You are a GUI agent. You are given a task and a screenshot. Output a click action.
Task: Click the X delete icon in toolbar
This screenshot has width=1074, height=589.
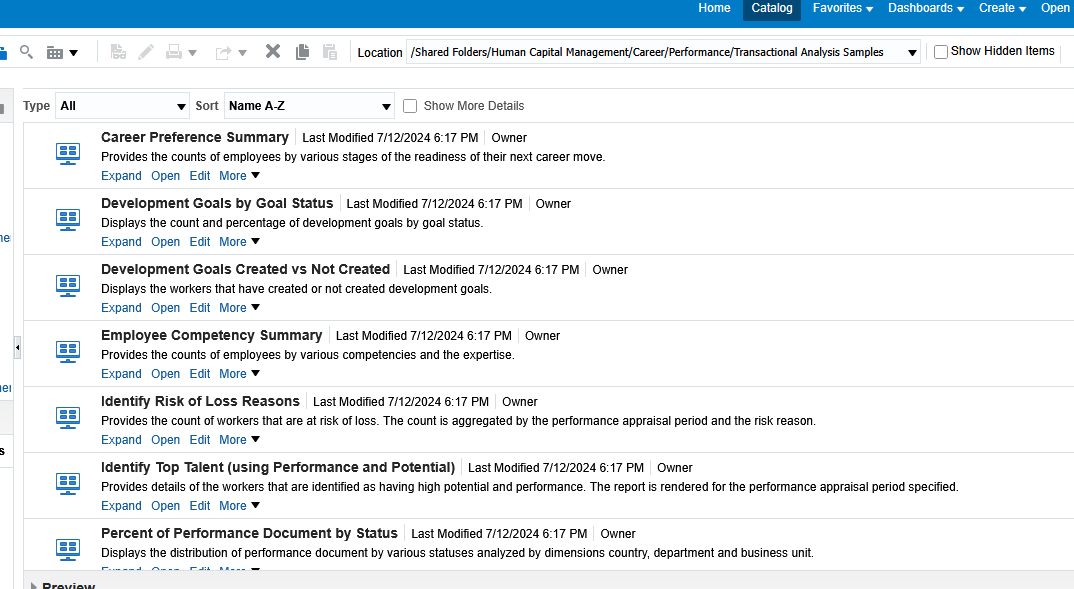click(x=273, y=51)
